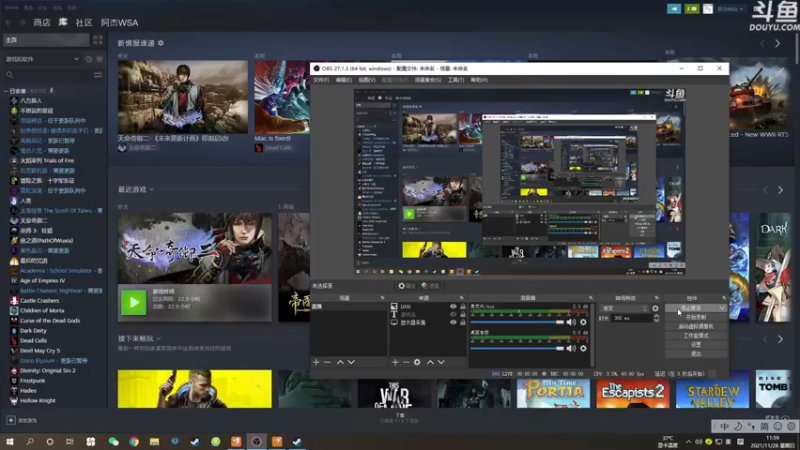This screenshot has height=450, width=800.
Task: Open advanced filter icon beside Steam search
Action: (x=98, y=75)
